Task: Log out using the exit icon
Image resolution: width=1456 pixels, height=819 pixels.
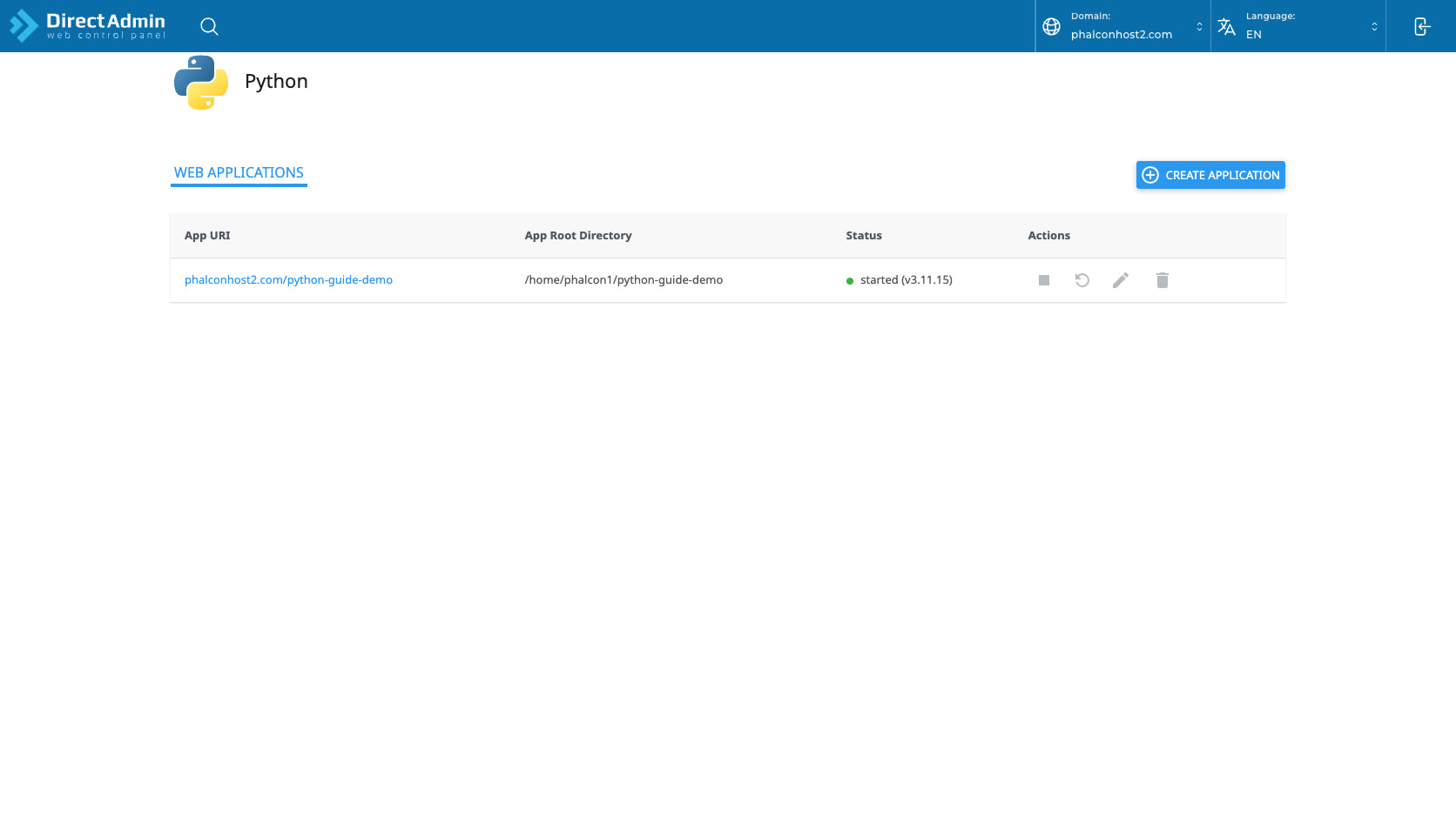Action: [x=1421, y=26]
